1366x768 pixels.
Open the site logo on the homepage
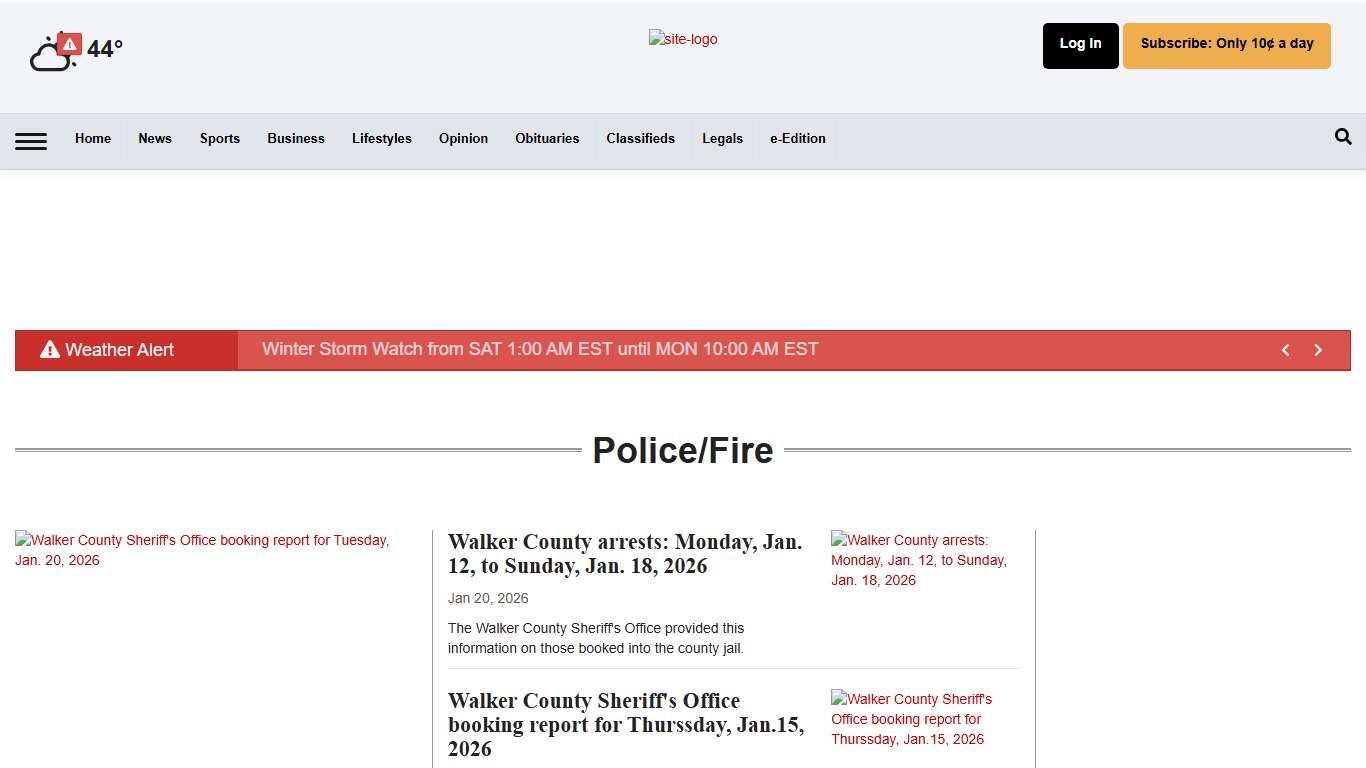pos(683,39)
